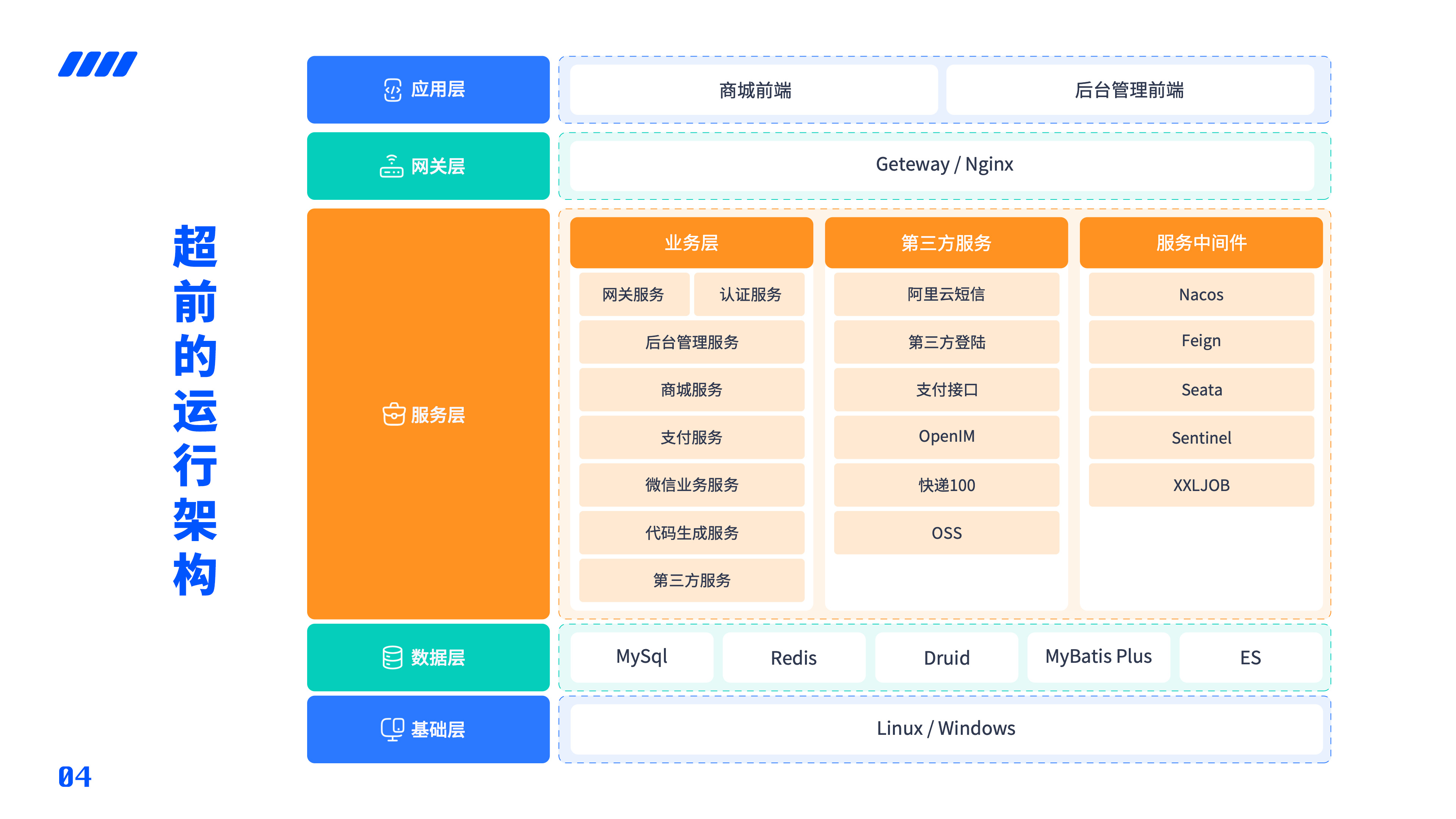
Task: Click the 快递100 cell
Action: (947, 485)
